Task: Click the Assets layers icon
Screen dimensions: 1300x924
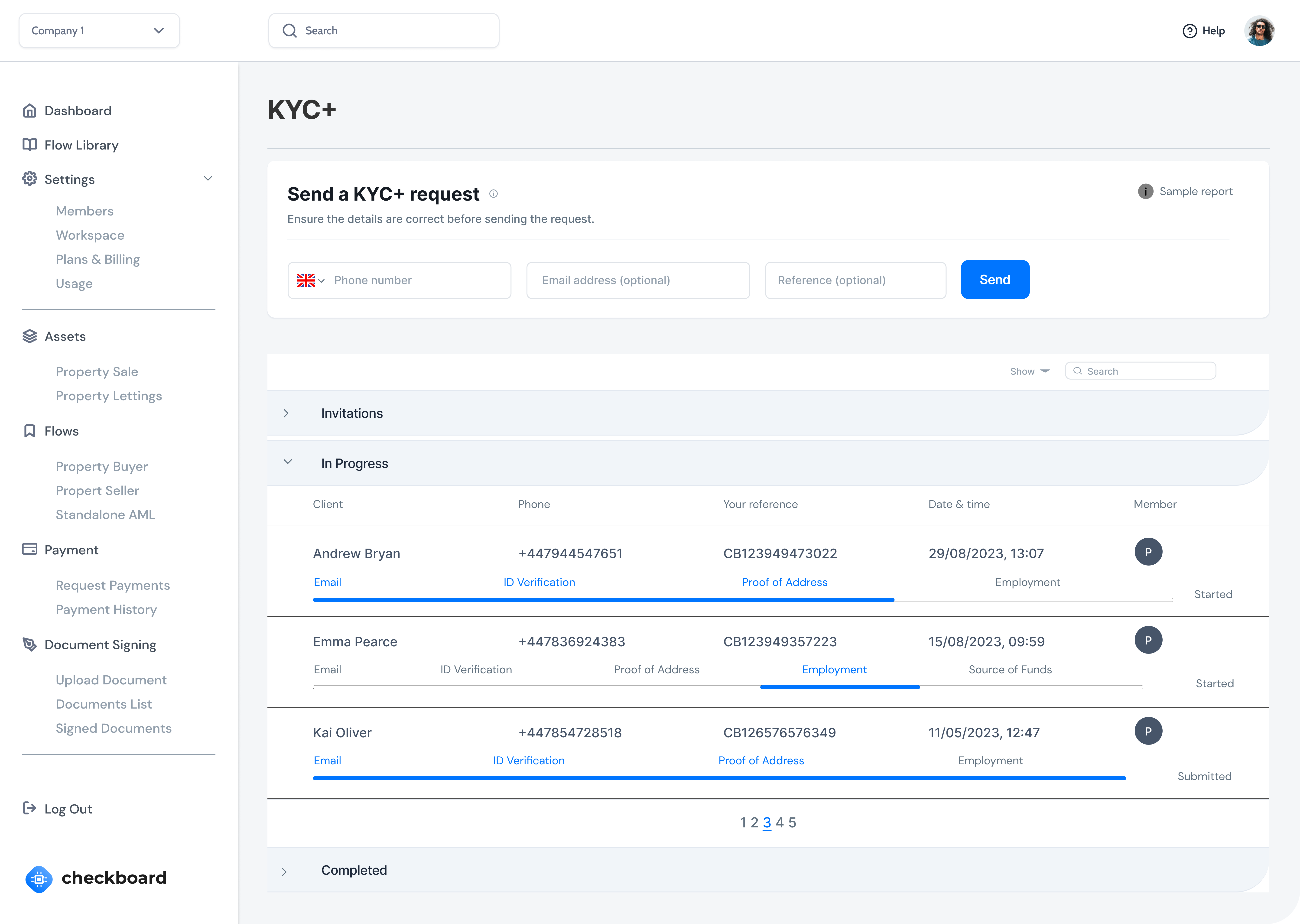Action: (x=29, y=336)
